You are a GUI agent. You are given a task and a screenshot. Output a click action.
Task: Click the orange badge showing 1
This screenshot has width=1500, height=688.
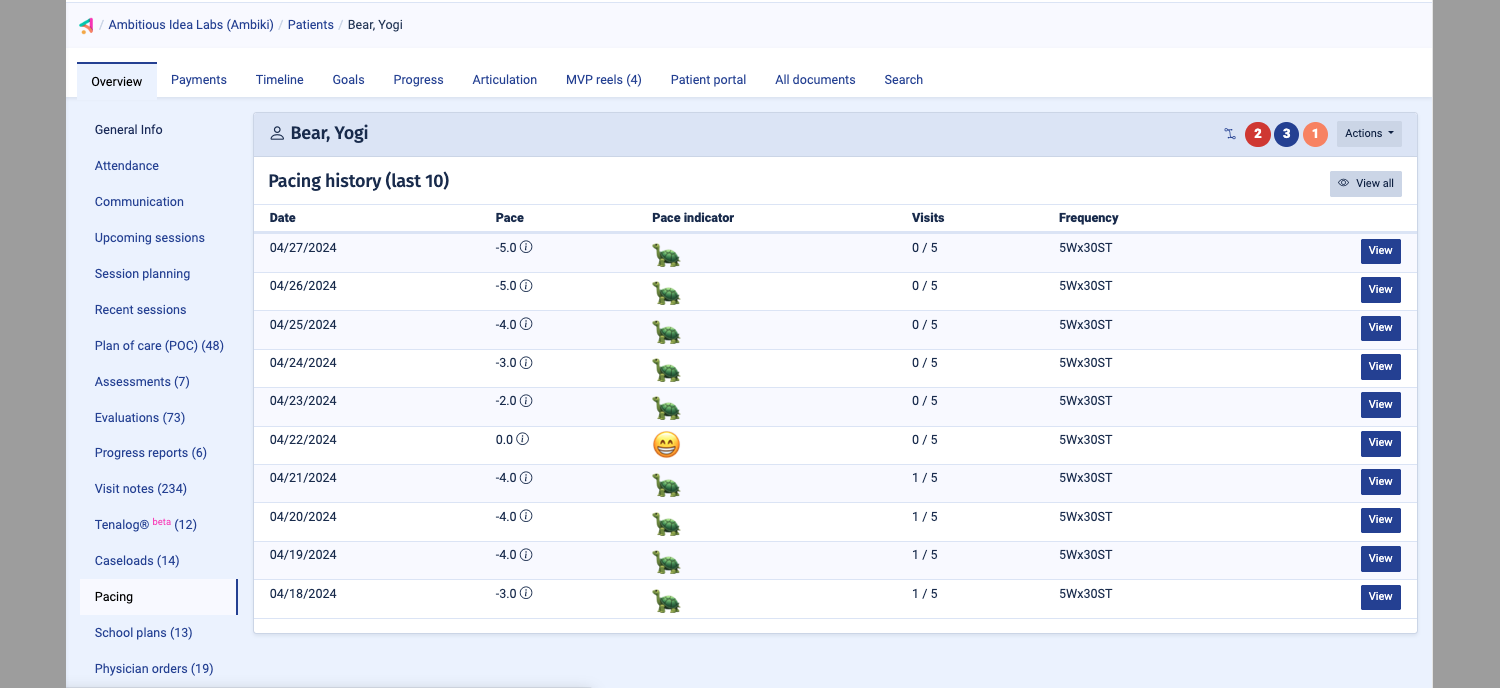coord(1315,133)
